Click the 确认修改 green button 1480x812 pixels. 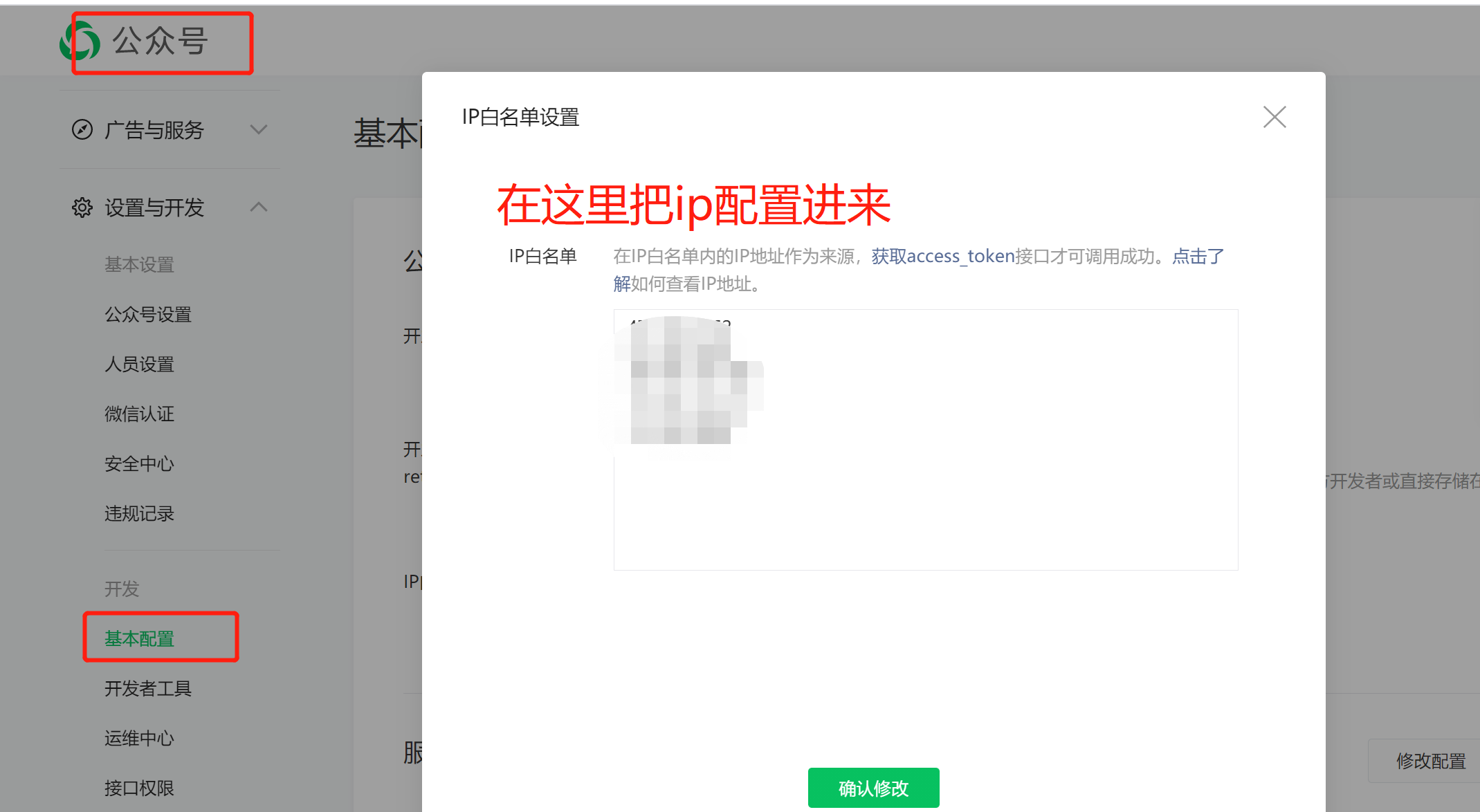[x=873, y=788]
